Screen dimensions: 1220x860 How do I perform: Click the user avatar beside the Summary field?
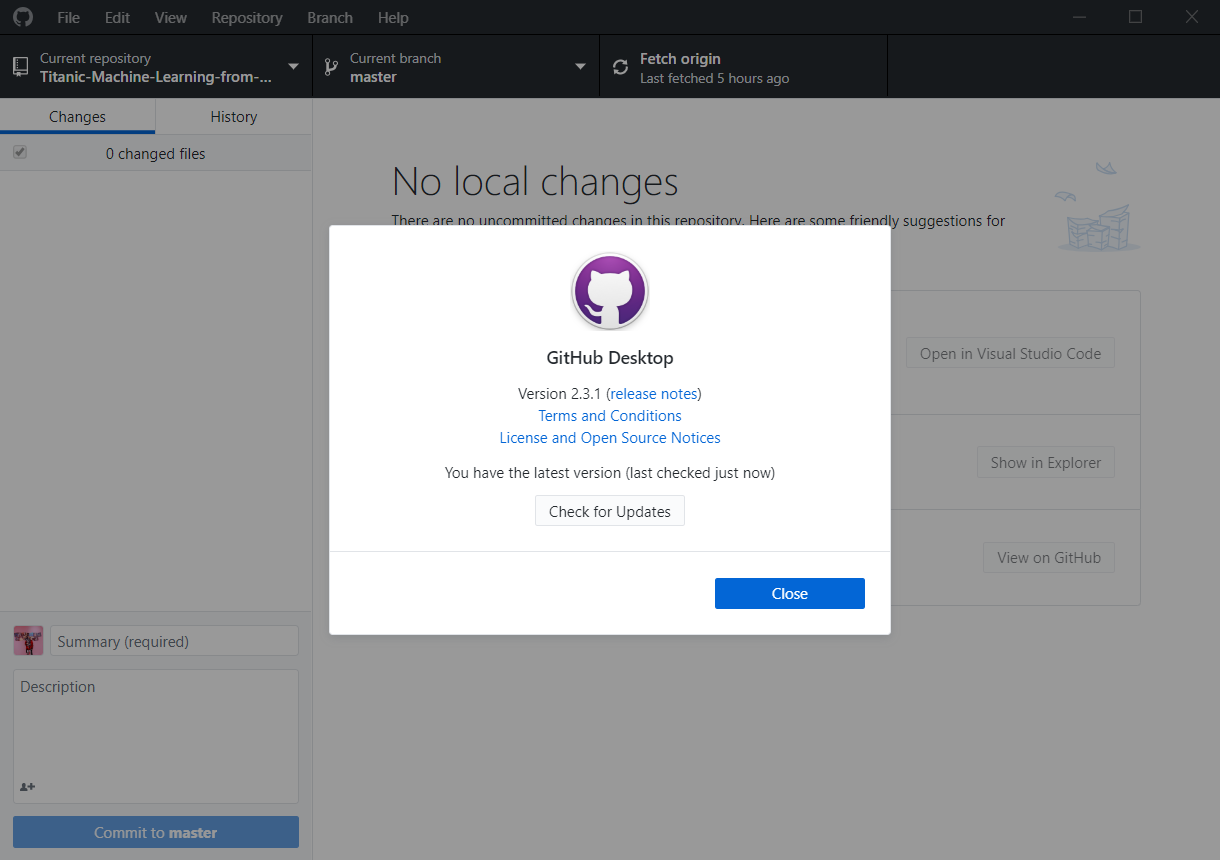point(28,640)
